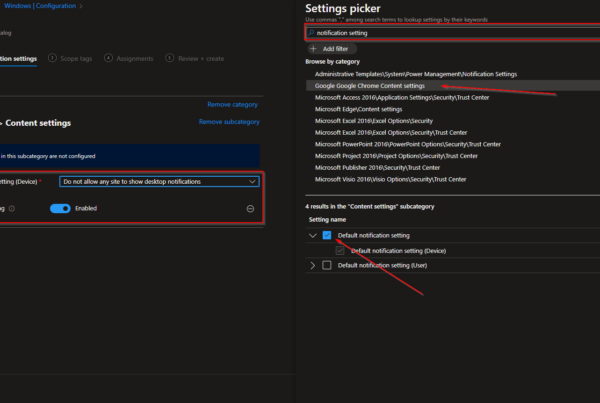Click the Remove subcategory link
Screen dimensions: 600x403
[x=228, y=122]
